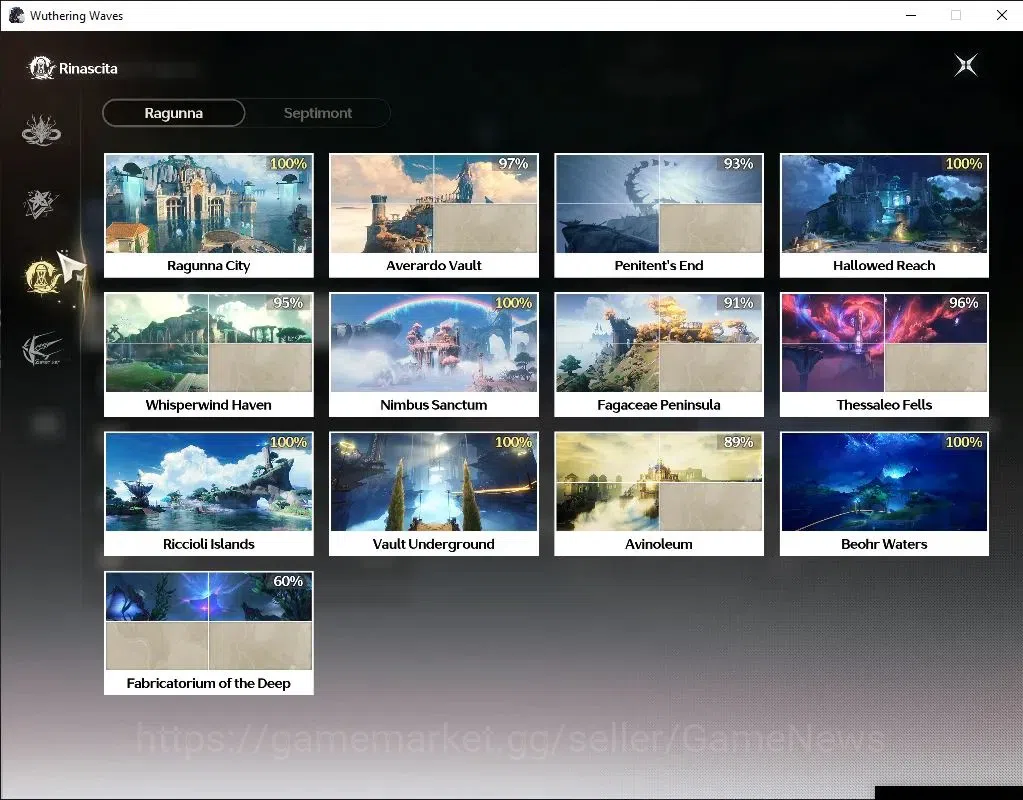1023x800 pixels.
Task: Click the 'Vault Underground' label
Action: [434, 544]
